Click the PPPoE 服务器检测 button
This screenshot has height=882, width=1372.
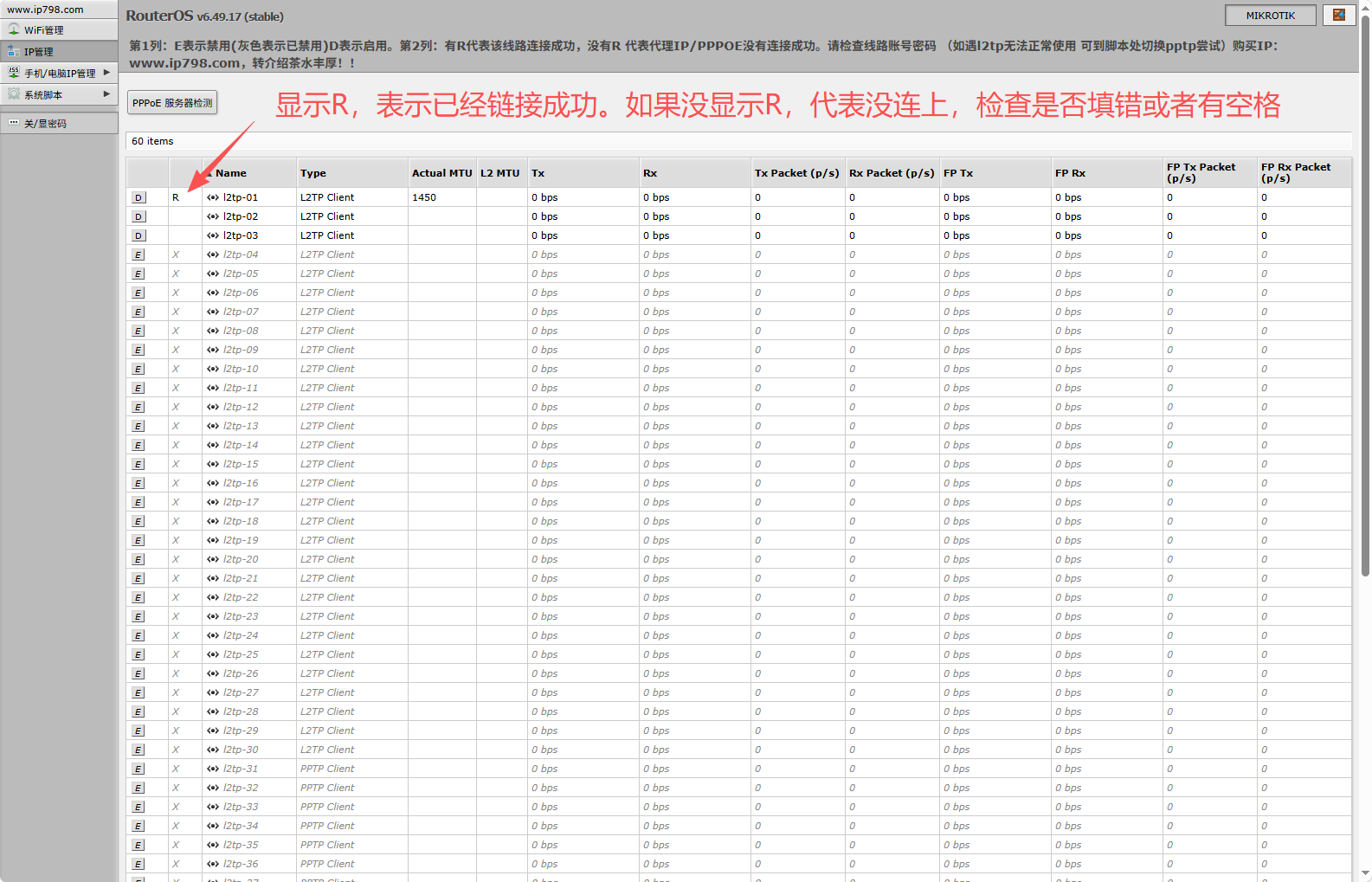tap(172, 103)
